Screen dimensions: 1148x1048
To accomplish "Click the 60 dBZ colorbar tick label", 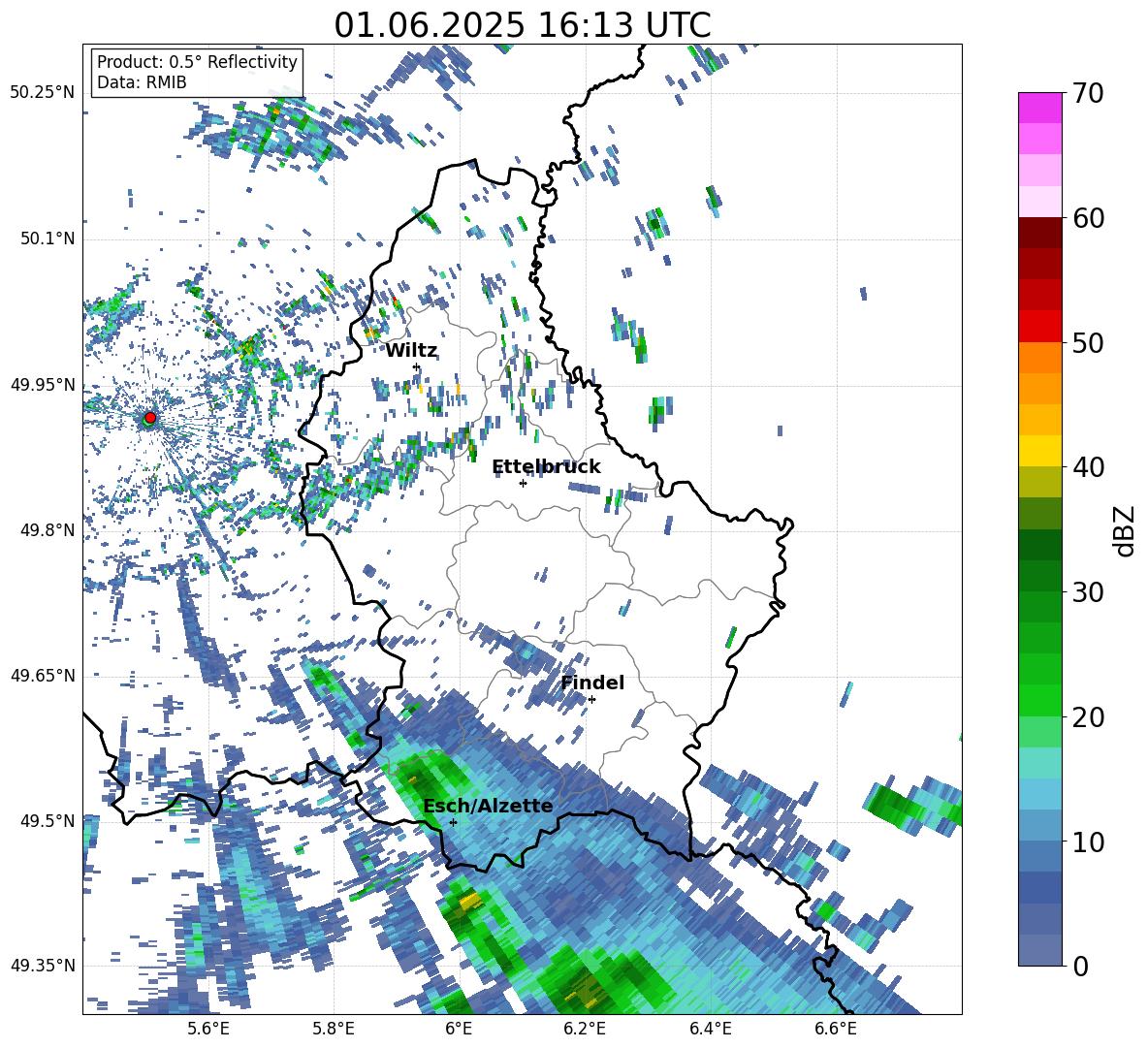I will click(x=1088, y=218).
